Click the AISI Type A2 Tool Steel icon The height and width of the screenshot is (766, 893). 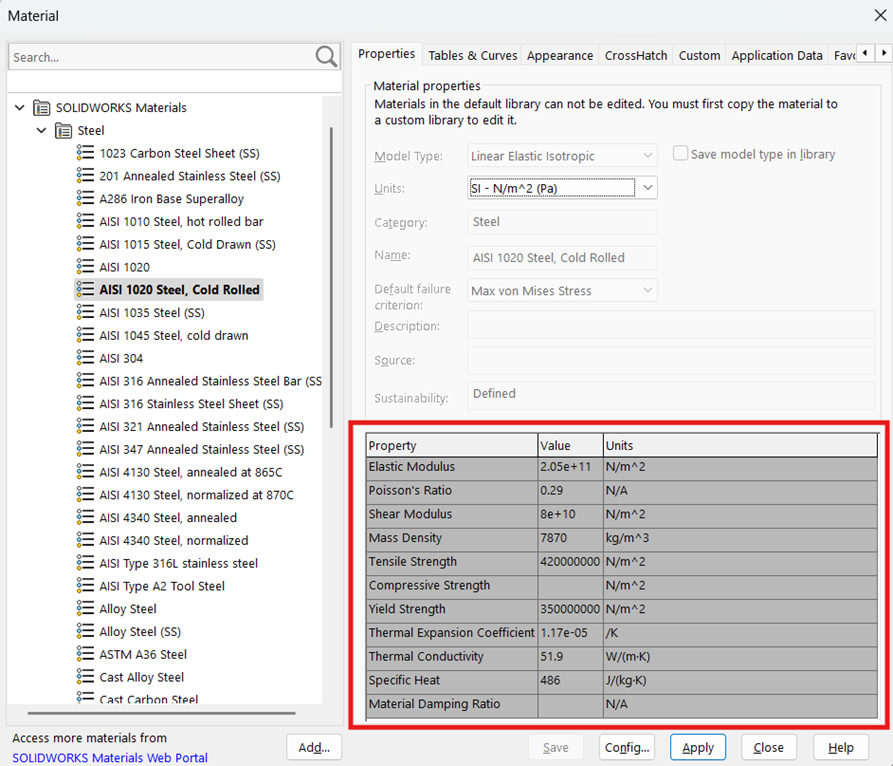pos(83,585)
